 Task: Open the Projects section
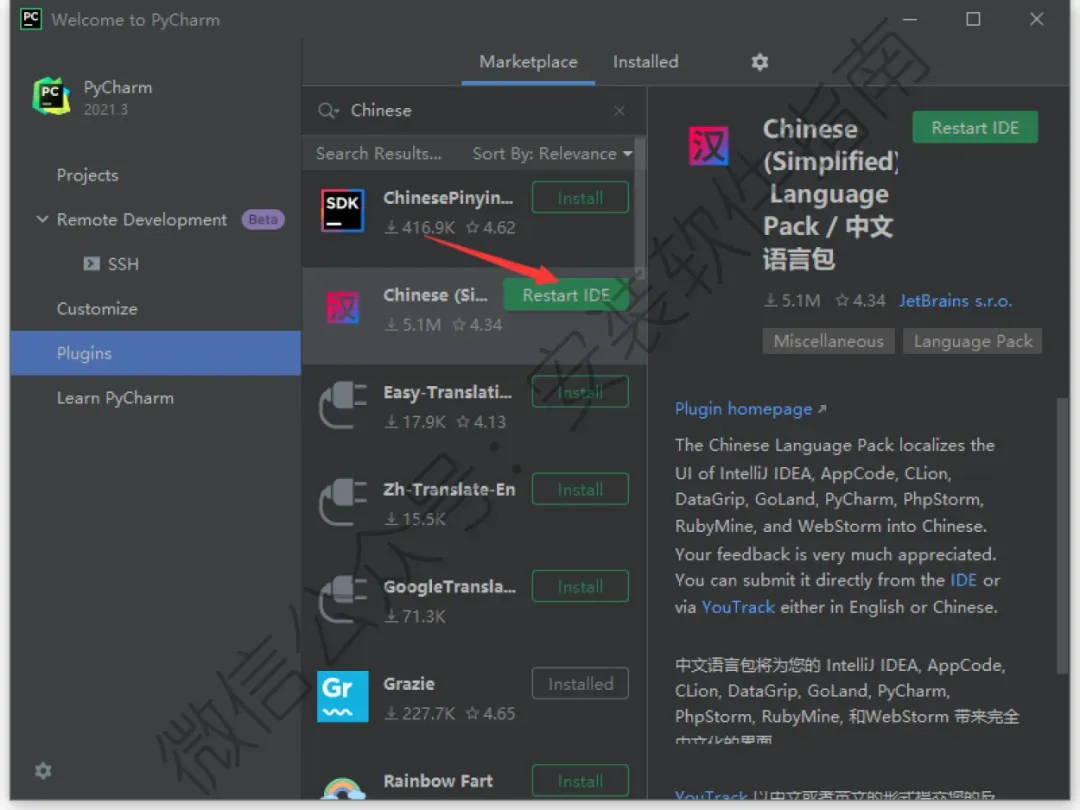click(x=87, y=176)
